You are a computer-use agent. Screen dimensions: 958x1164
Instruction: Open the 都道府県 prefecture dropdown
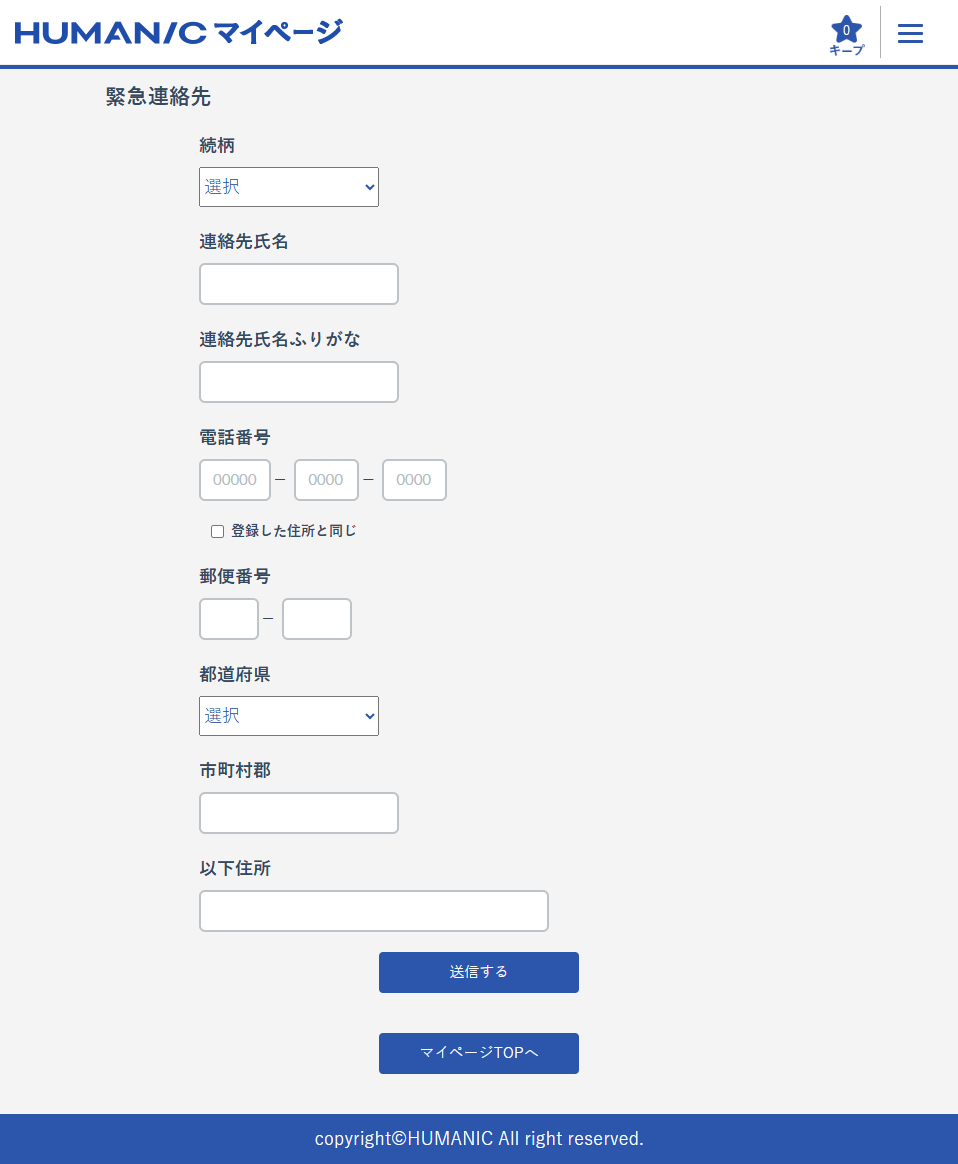click(288, 716)
